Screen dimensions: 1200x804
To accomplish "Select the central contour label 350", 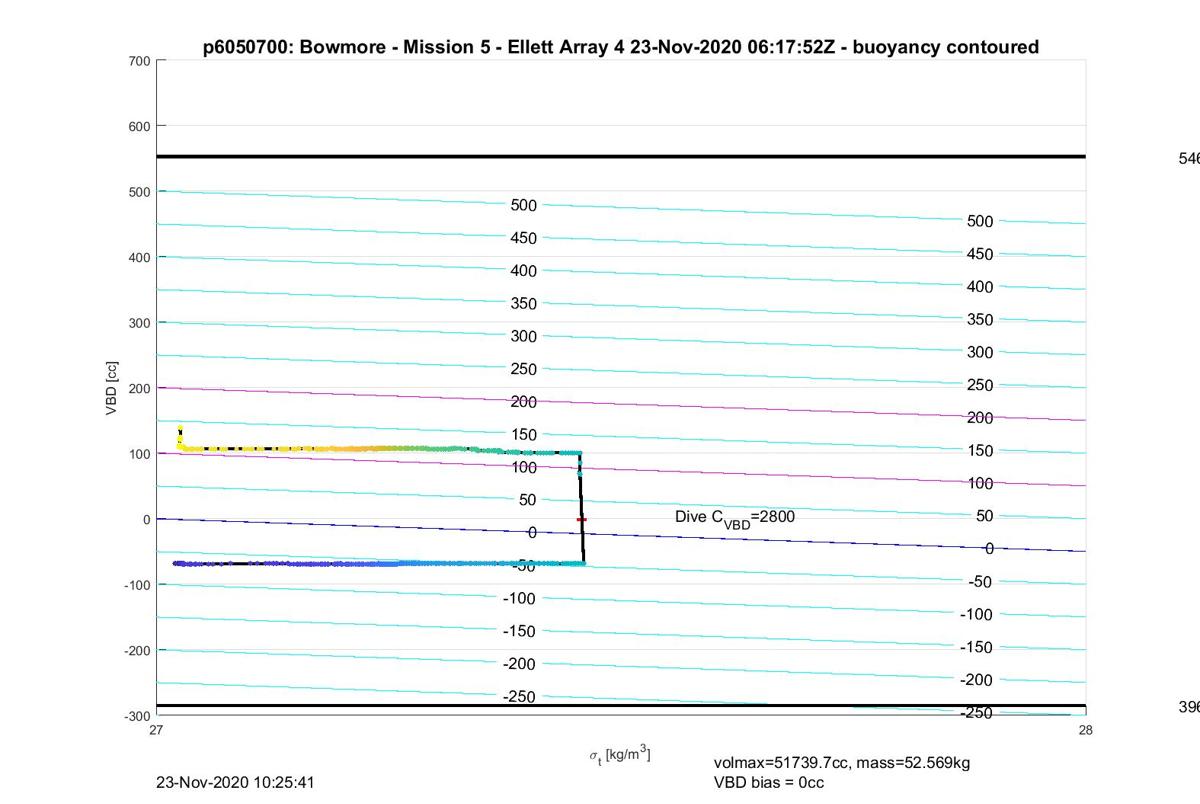I will tap(524, 304).
